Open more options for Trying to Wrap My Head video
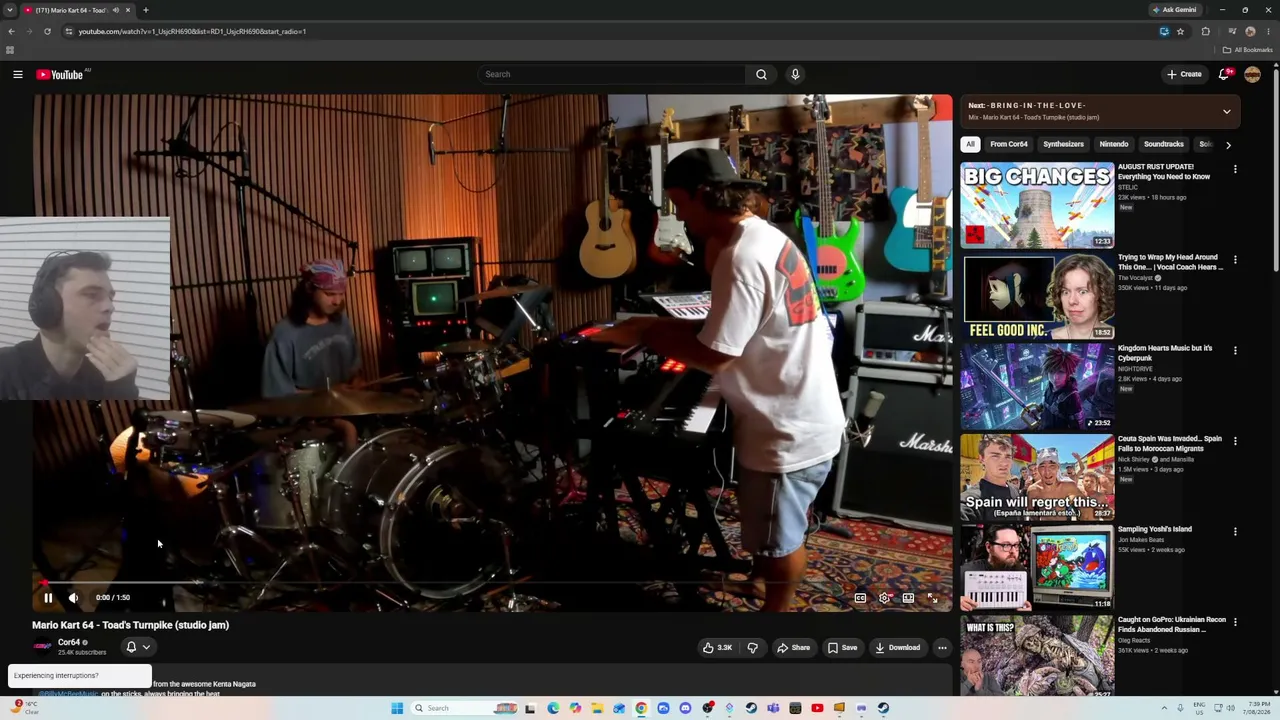 (1235, 260)
